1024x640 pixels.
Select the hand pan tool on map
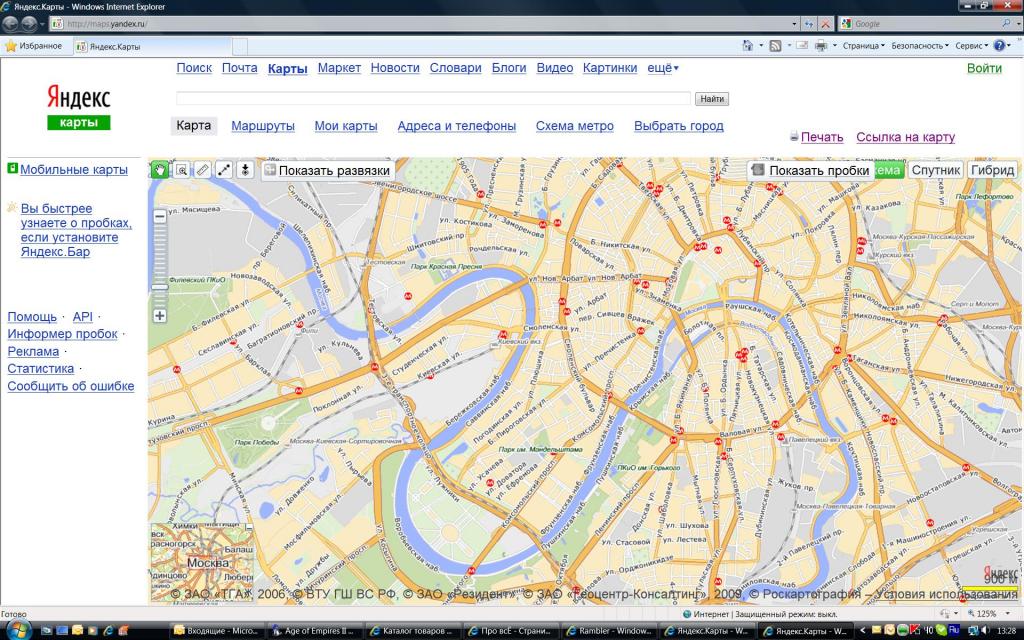160,170
